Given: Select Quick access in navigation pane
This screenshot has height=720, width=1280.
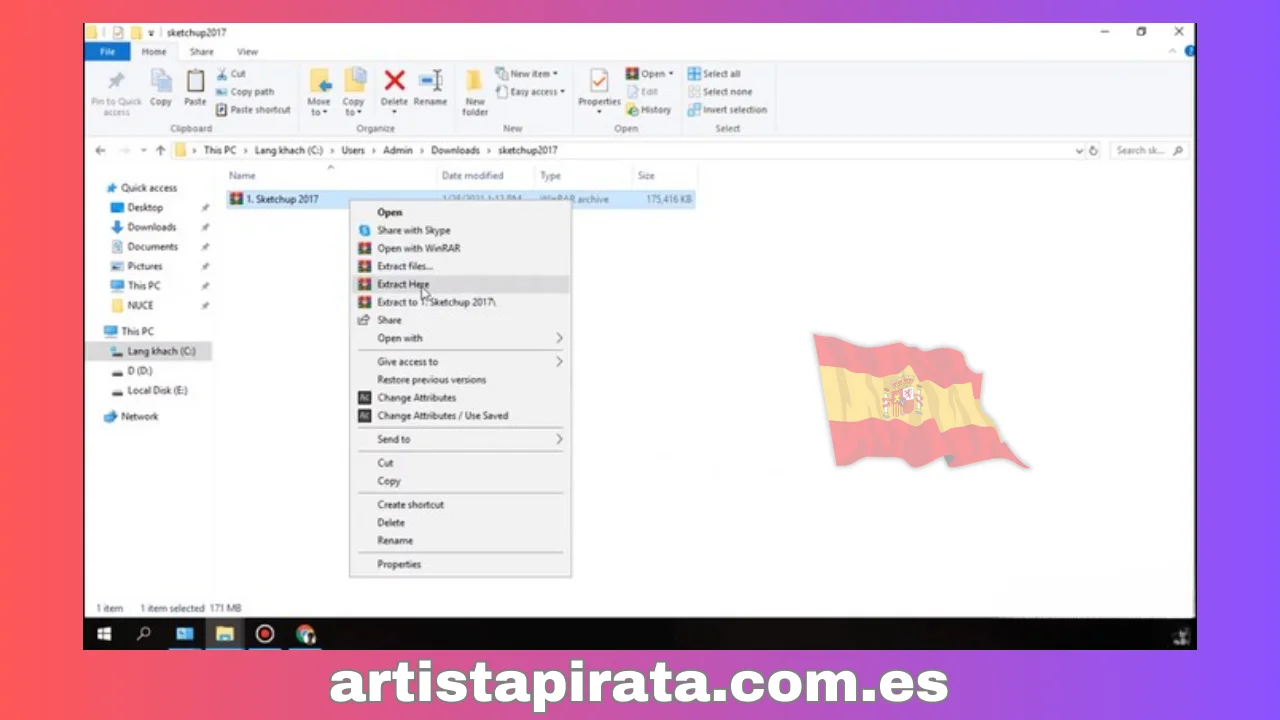Looking at the screenshot, I should pyautogui.click(x=148, y=188).
